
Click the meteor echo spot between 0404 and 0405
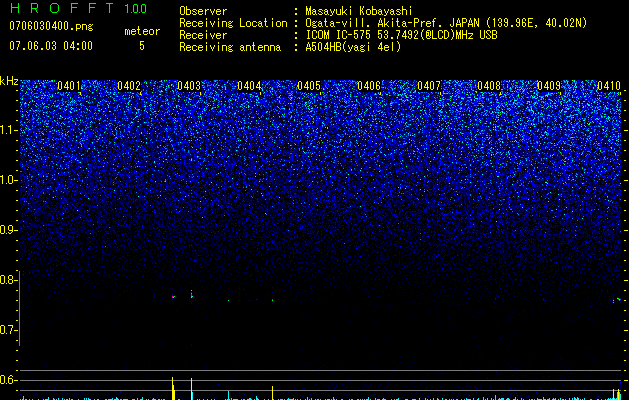272,300
